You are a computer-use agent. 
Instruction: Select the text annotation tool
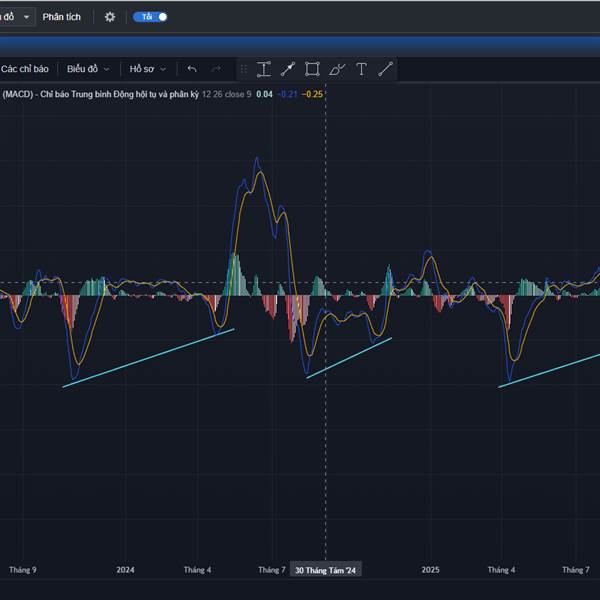[x=361, y=69]
